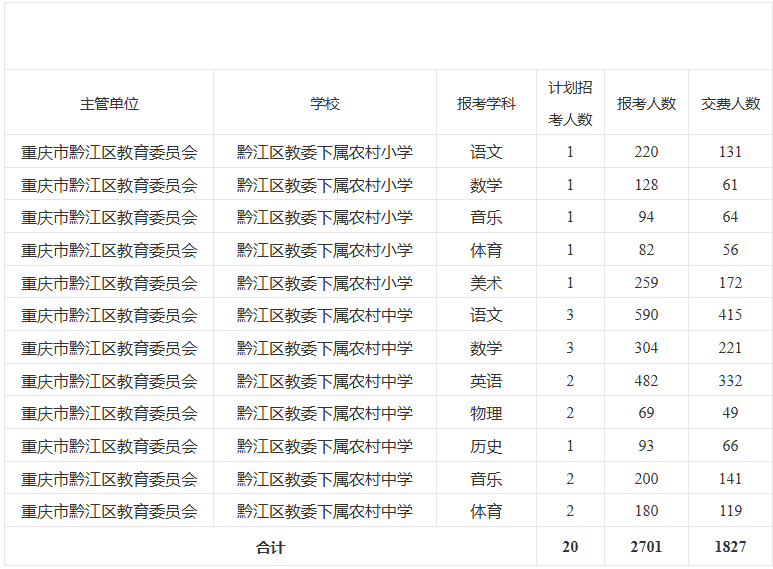Click the 合计 total row label
The width and height of the screenshot is (773, 569).
pyautogui.click(x=270, y=547)
